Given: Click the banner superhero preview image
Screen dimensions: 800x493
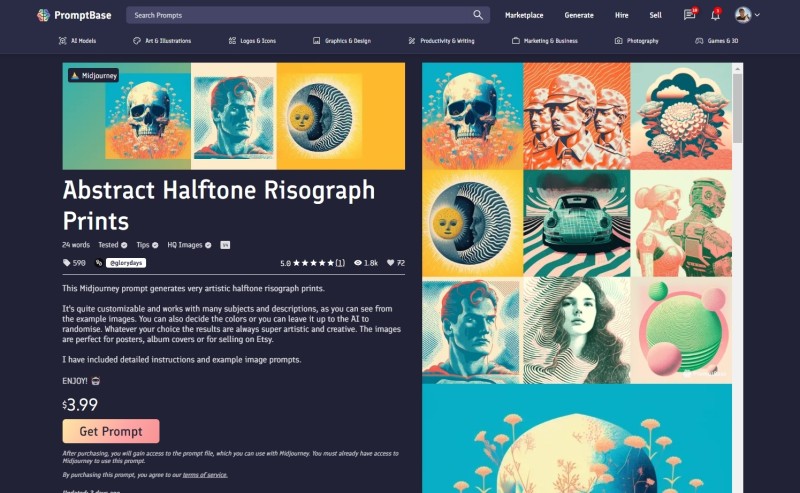Looking at the screenshot, I should 234,116.
